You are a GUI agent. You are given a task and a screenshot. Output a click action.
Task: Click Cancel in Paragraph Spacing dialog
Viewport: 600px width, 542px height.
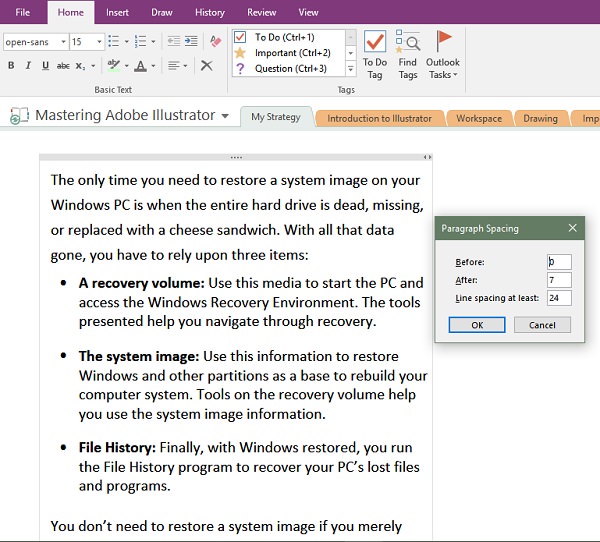pyautogui.click(x=542, y=325)
